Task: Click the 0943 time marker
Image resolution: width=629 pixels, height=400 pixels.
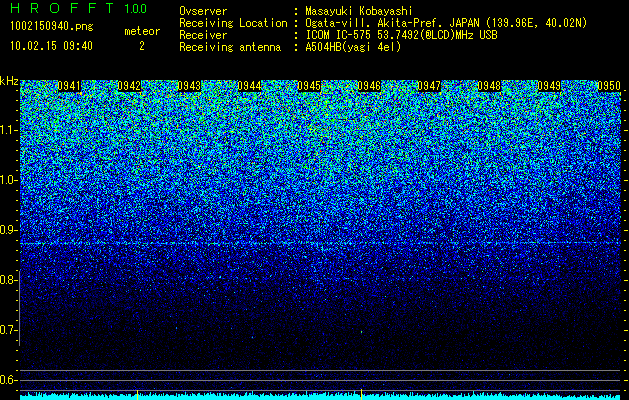Action: tap(189, 86)
